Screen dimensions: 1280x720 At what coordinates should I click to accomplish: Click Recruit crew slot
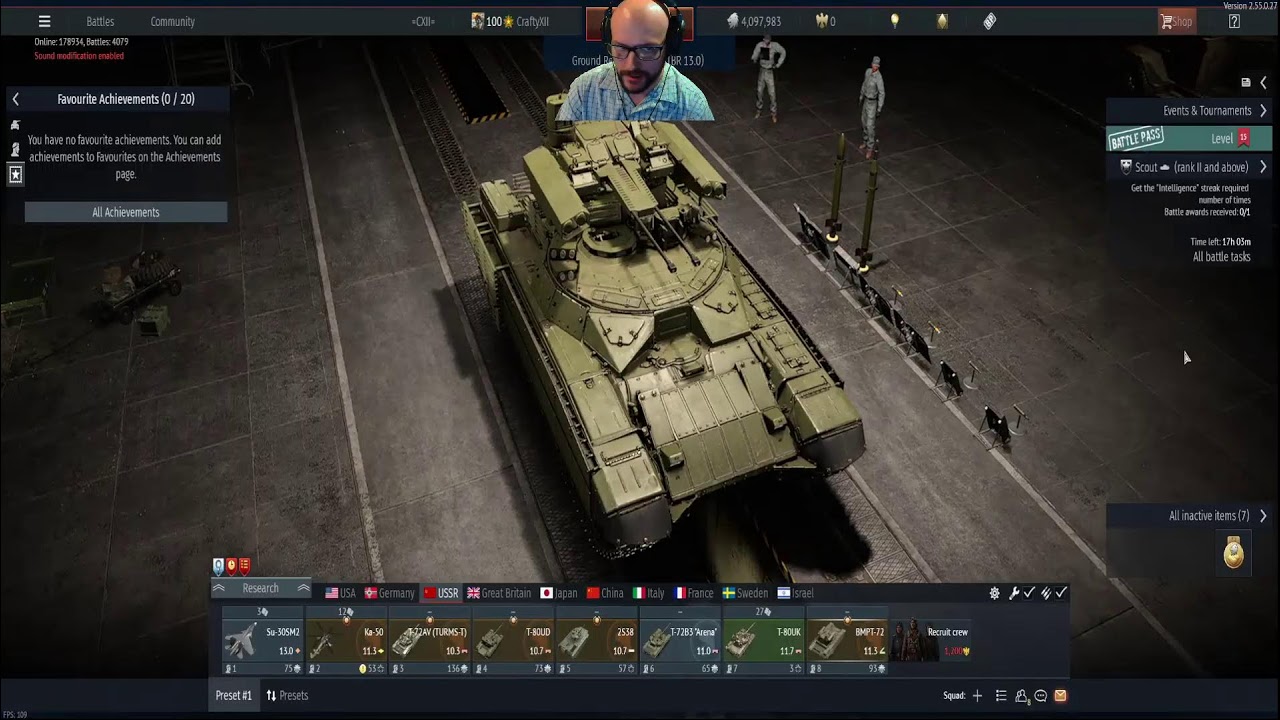[x=931, y=641]
